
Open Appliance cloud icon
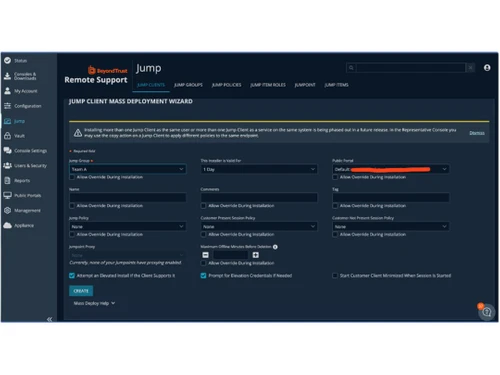(x=7, y=225)
